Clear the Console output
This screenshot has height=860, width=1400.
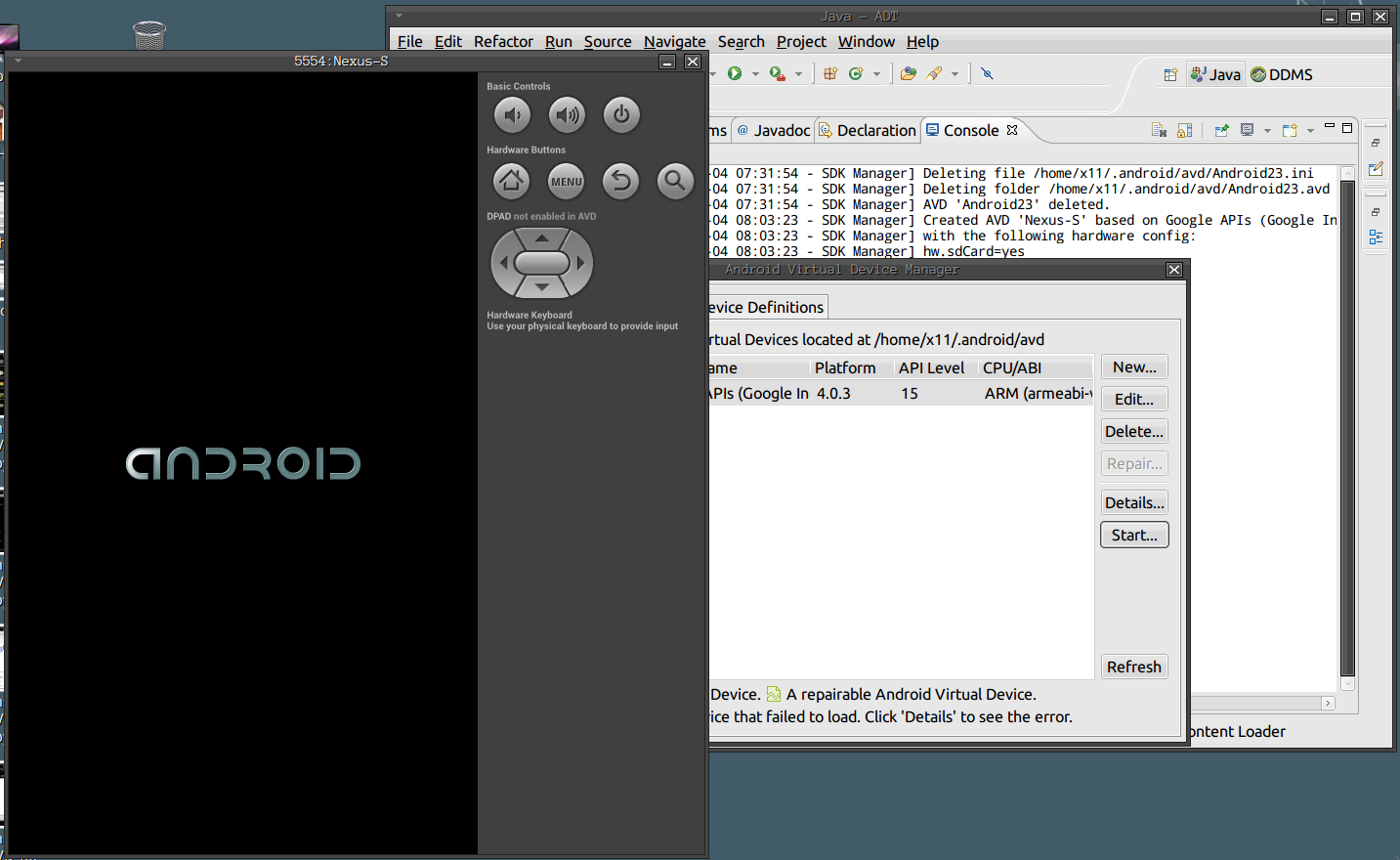click(1160, 130)
